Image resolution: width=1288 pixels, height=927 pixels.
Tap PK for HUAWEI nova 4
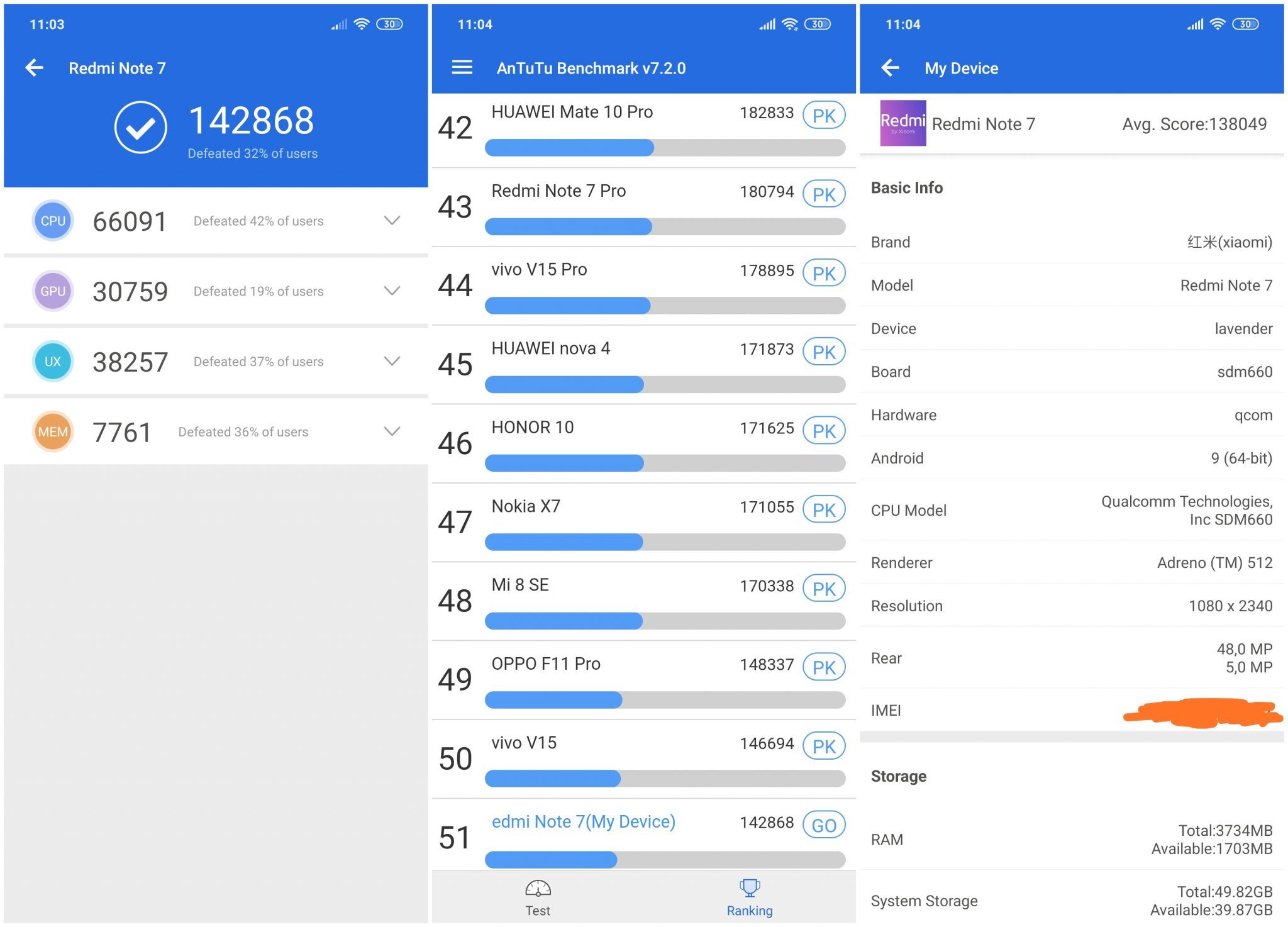tap(824, 352)
